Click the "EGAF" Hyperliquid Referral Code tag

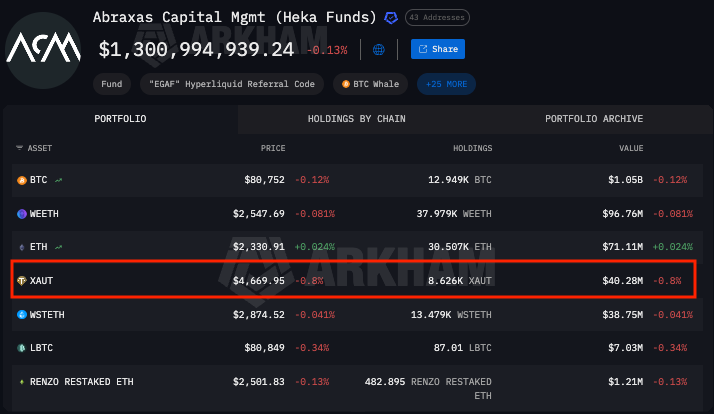click(x=232, y=84)
